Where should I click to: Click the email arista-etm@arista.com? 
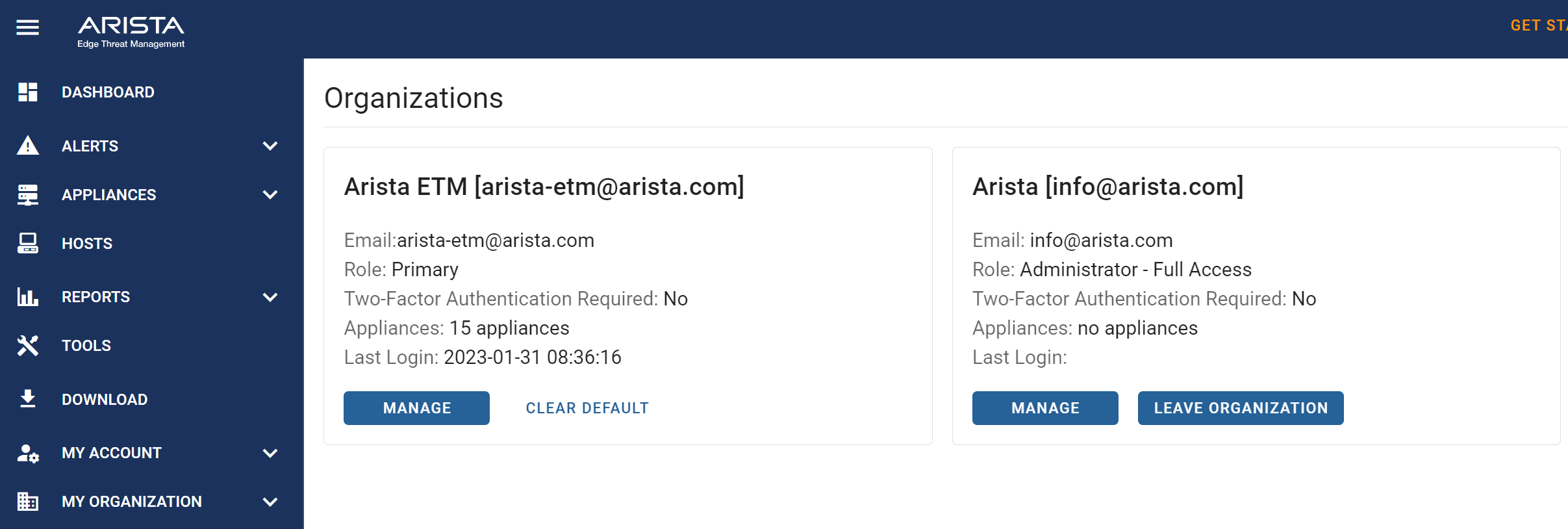(x=496, y=240)
